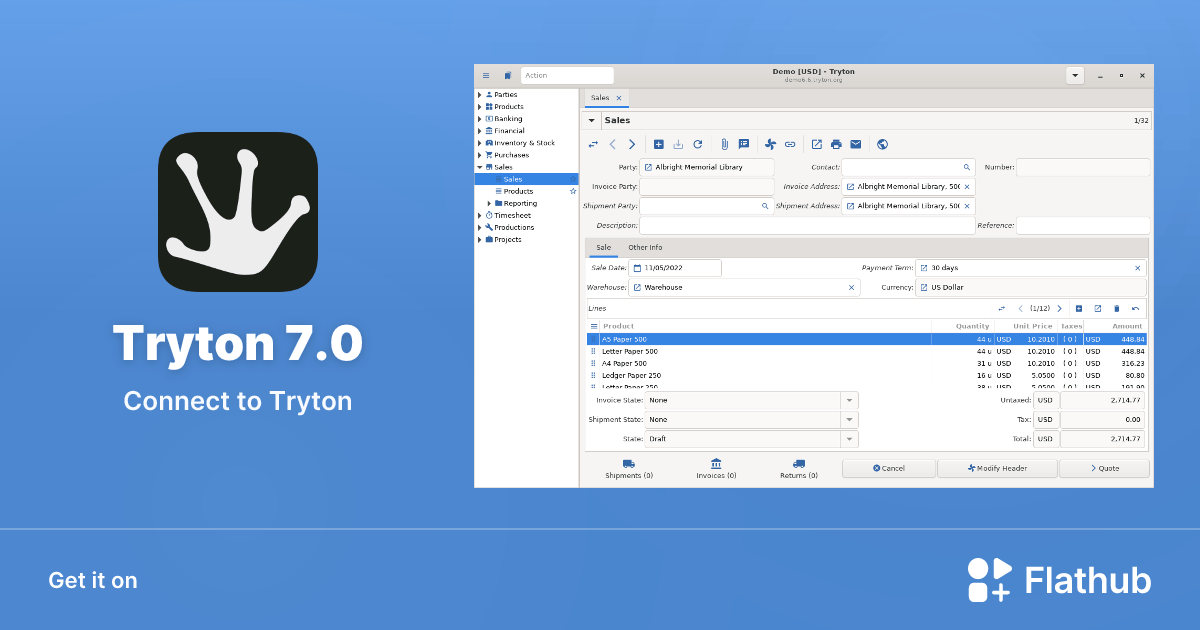Launch action using the fan-shaped toolbar icon
The height and width of the screenshot is (630, 1200).
771,144
